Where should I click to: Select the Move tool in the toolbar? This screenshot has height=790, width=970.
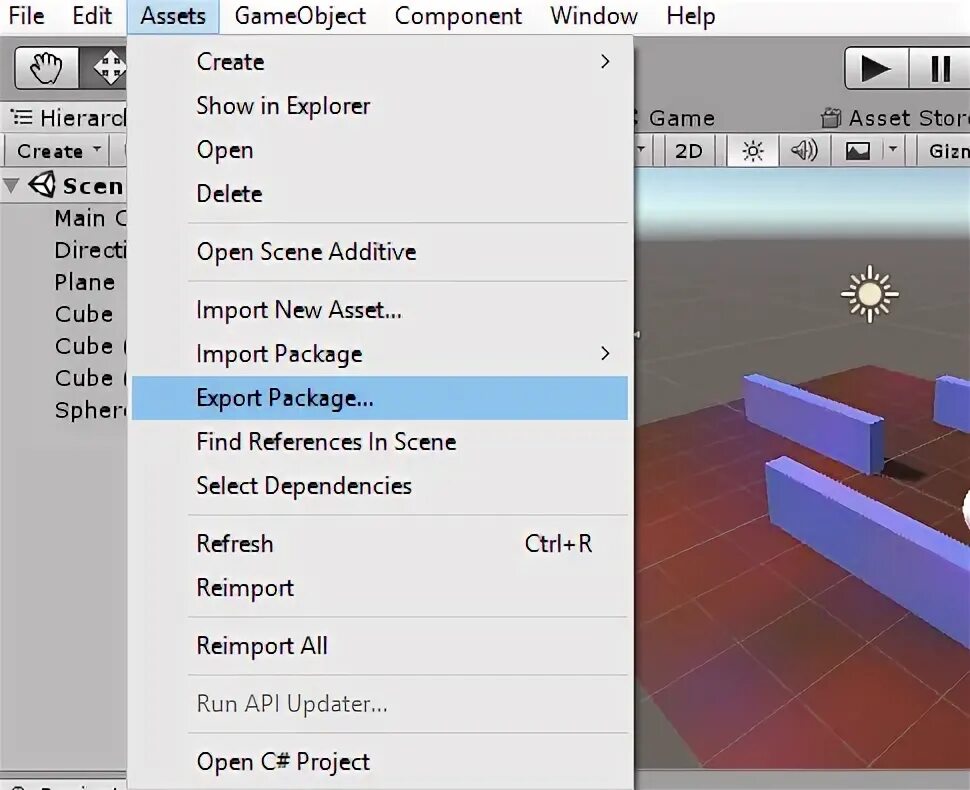pyautogui.click(x=108, y=67)
